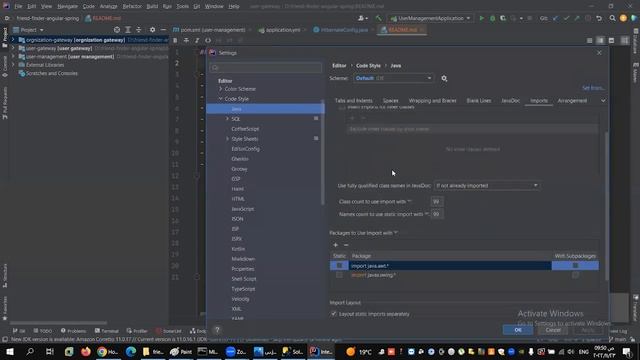Expand Color Scheme tree node
The height and width of the screenshot is (360, 640).
pyautogui.click(x=221, y=89)
